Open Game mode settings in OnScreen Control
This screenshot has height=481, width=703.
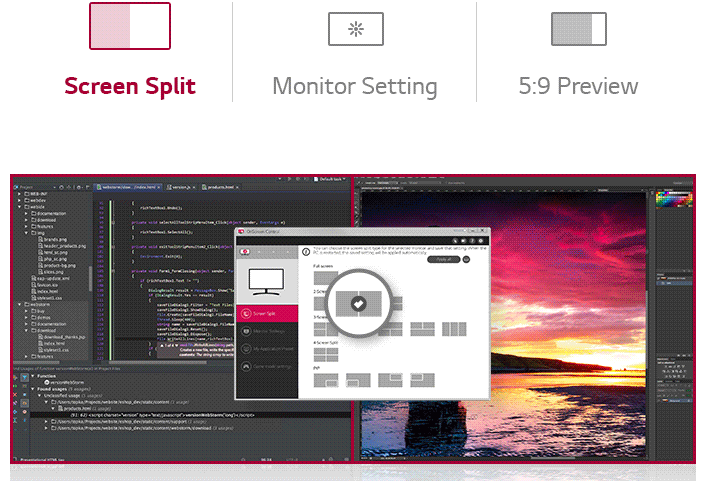coord(267,366)
